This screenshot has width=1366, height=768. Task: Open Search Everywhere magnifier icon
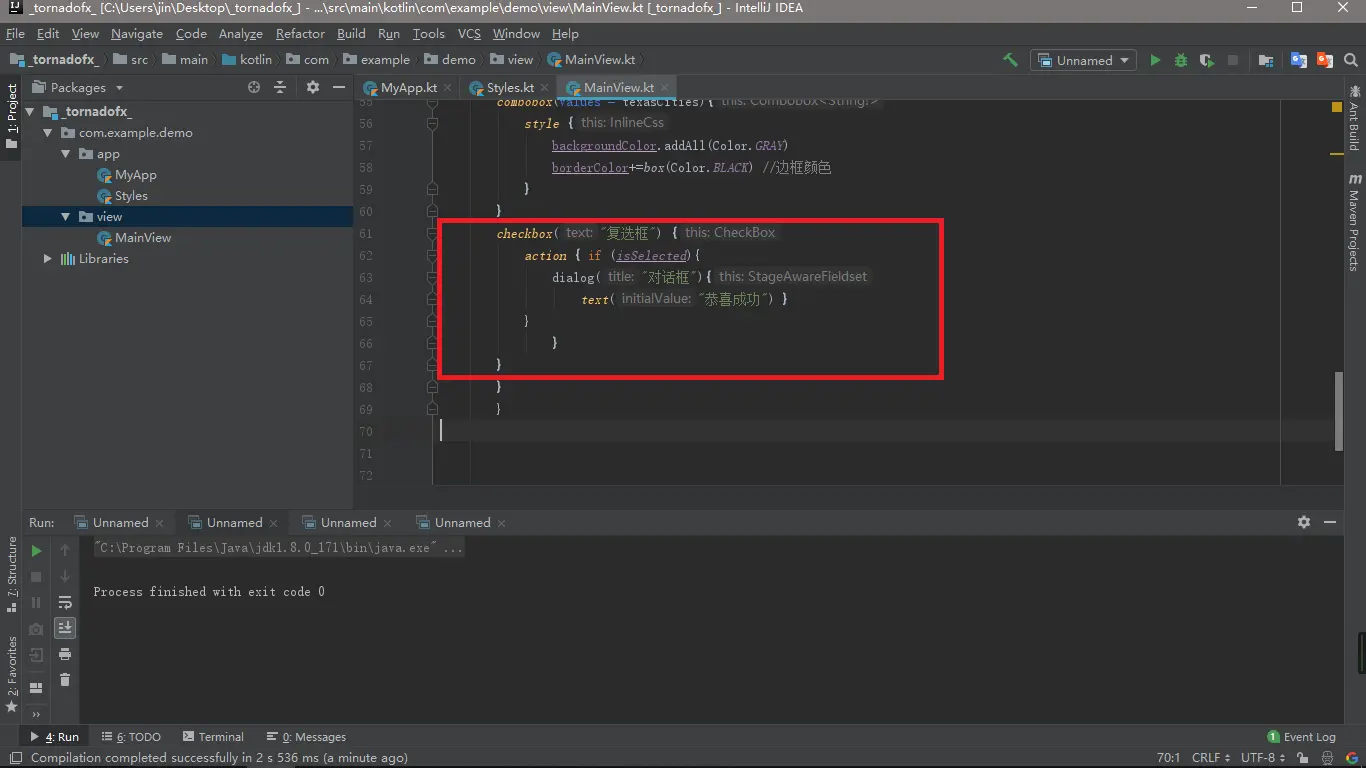(1351, 60)
